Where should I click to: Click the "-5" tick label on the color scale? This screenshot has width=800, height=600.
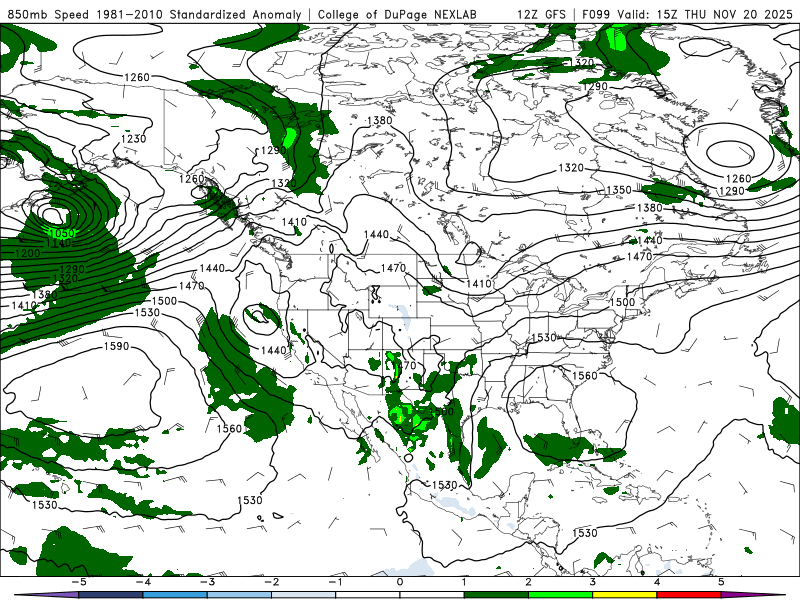tap(79, 582)
